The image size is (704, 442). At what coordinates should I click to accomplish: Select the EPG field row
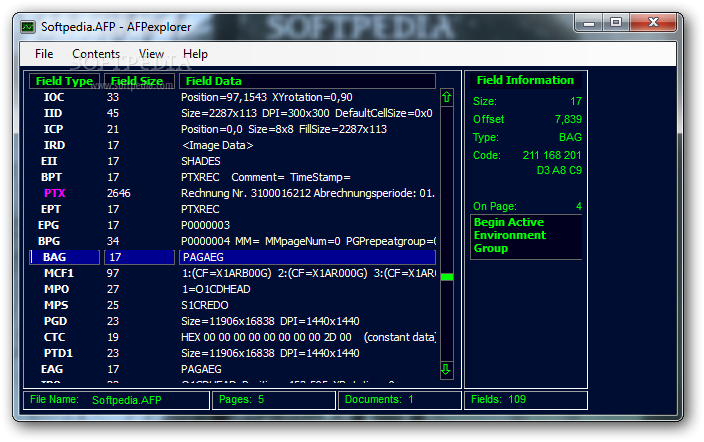tap(233, 225)
